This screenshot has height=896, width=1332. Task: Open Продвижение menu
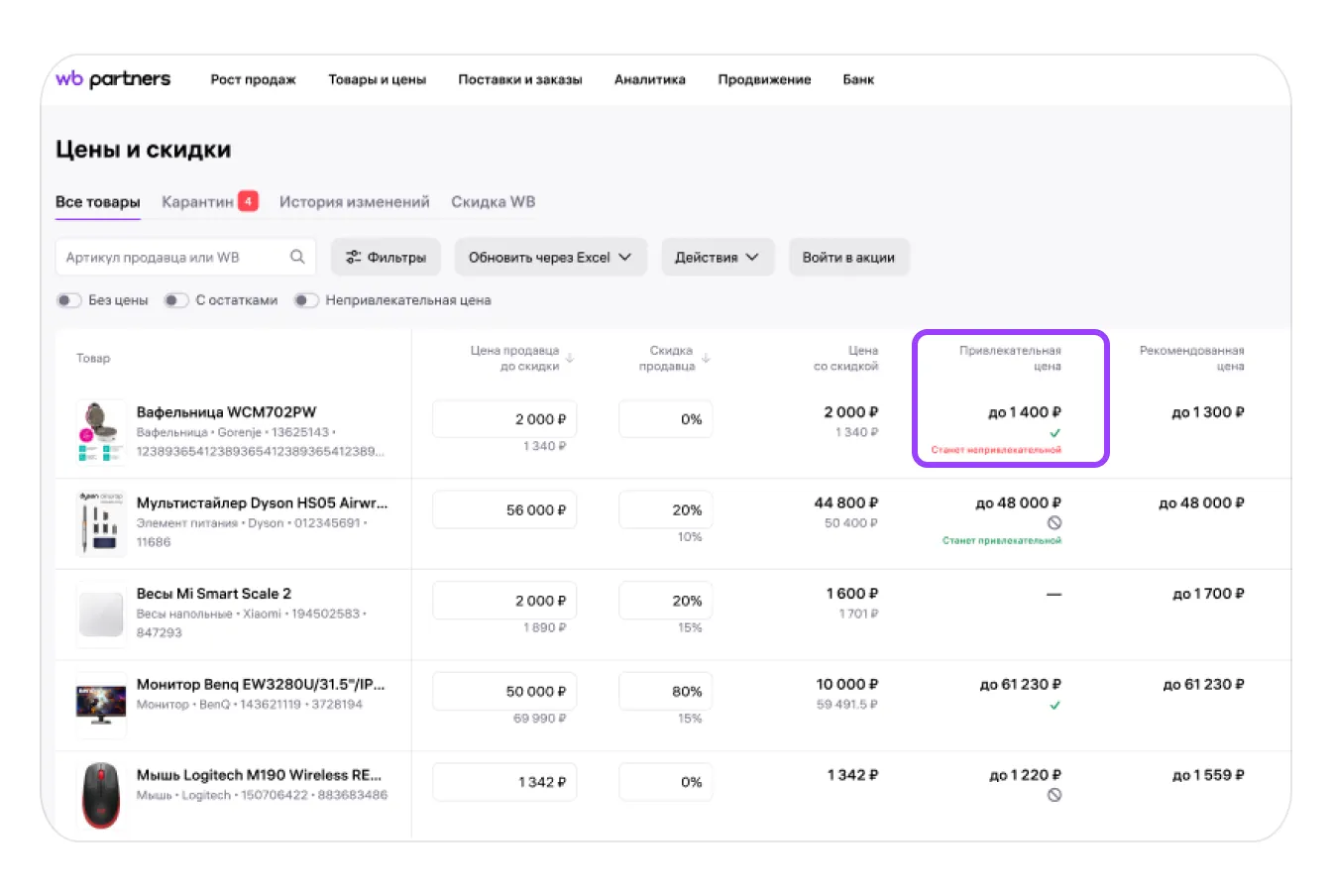pyautogui.click(x=764, y=79)
